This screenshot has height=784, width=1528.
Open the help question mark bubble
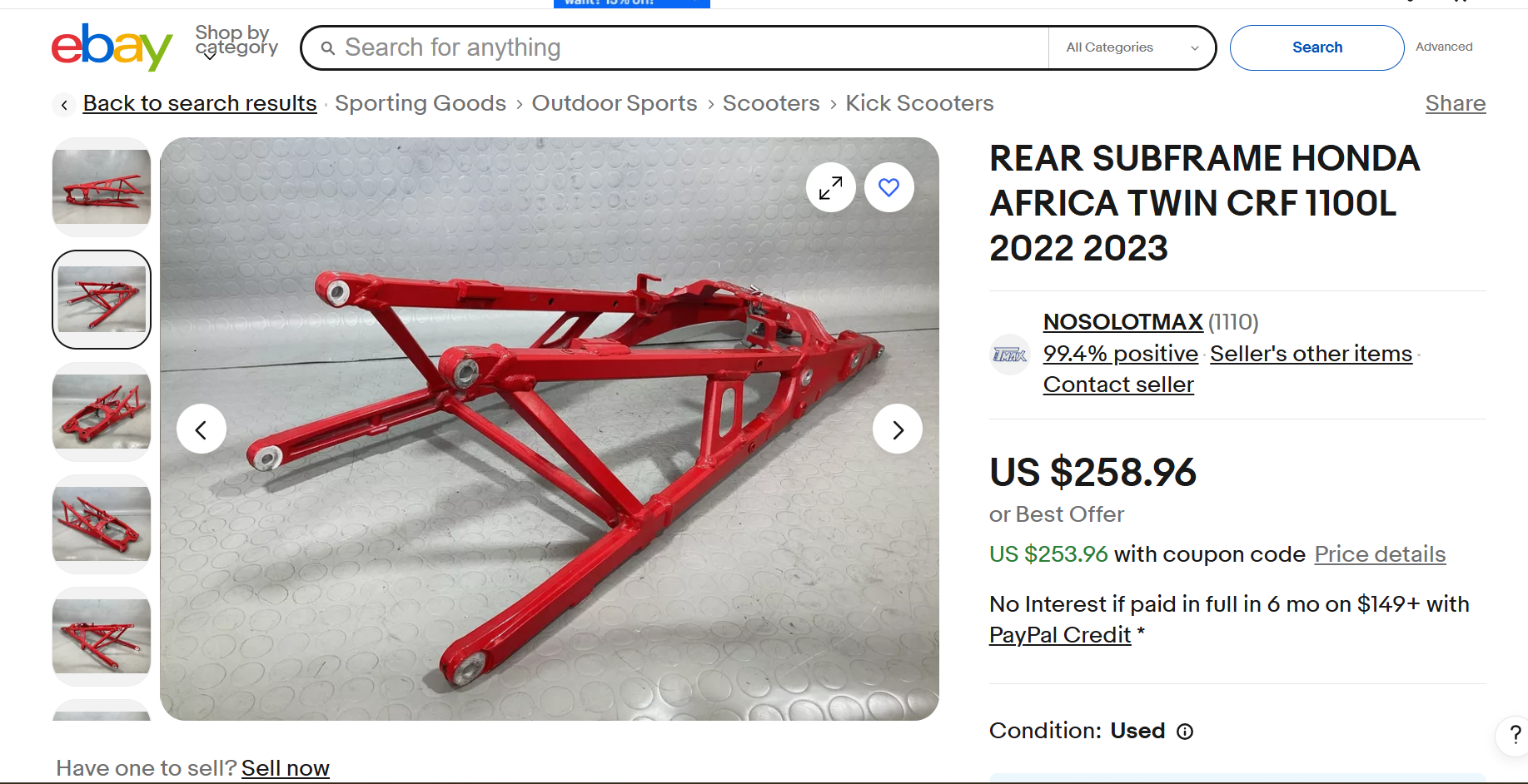[x=1515, y=735]
